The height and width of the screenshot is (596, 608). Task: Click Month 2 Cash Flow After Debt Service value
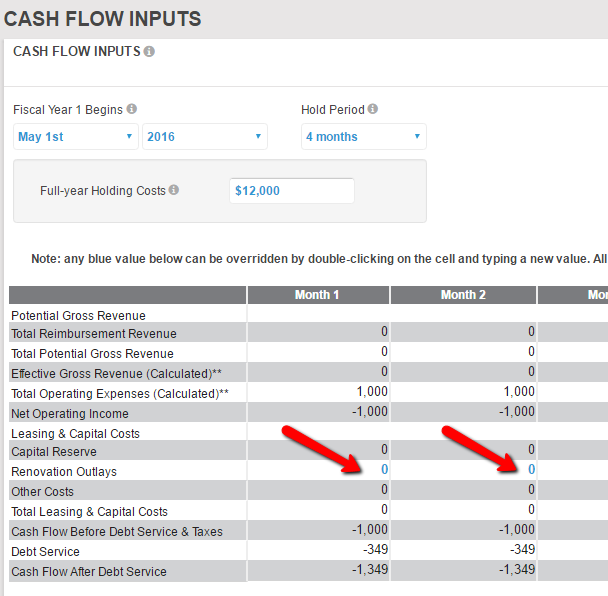[x=517, y=571]
